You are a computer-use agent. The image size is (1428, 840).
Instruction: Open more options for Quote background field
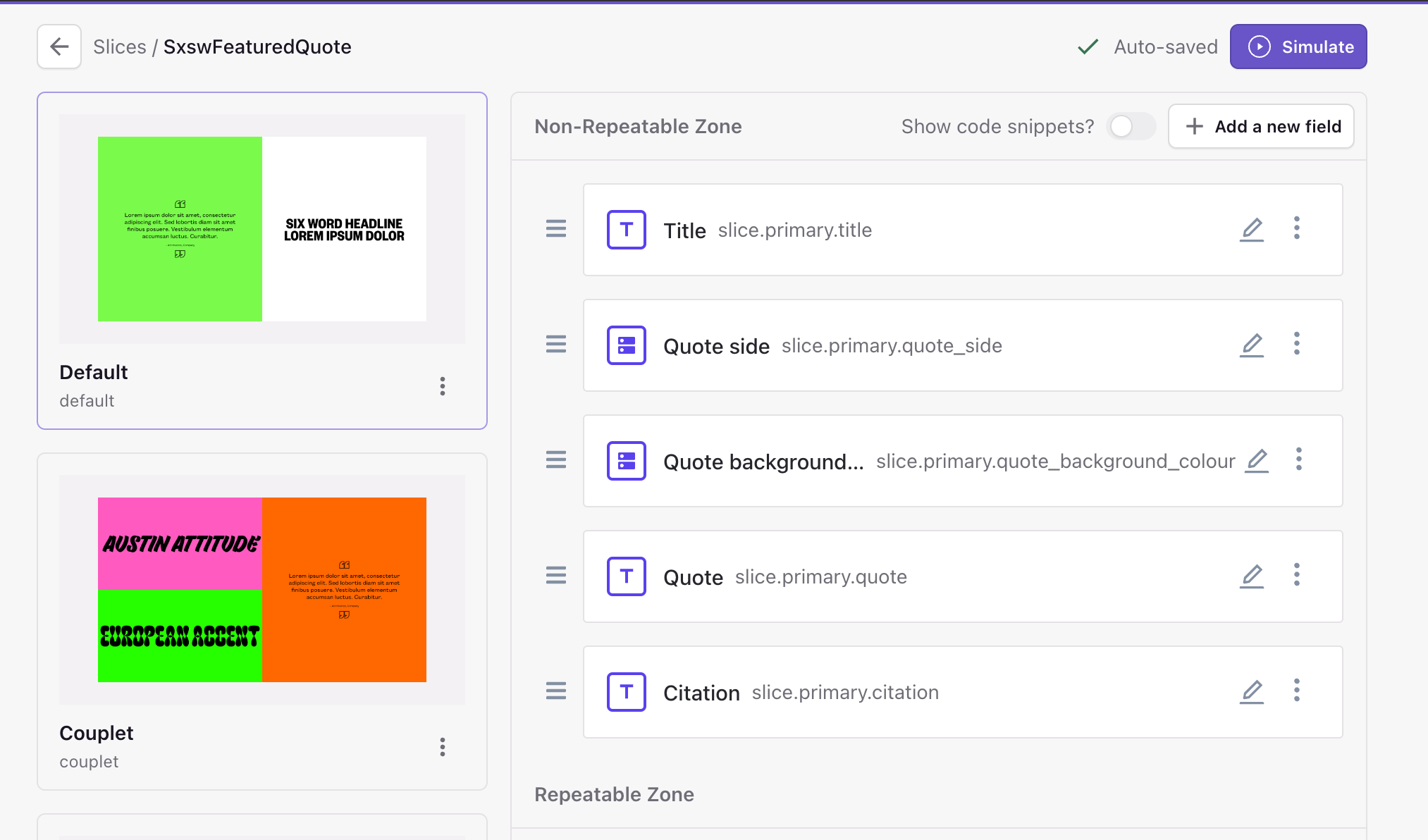pos(1299,459)
